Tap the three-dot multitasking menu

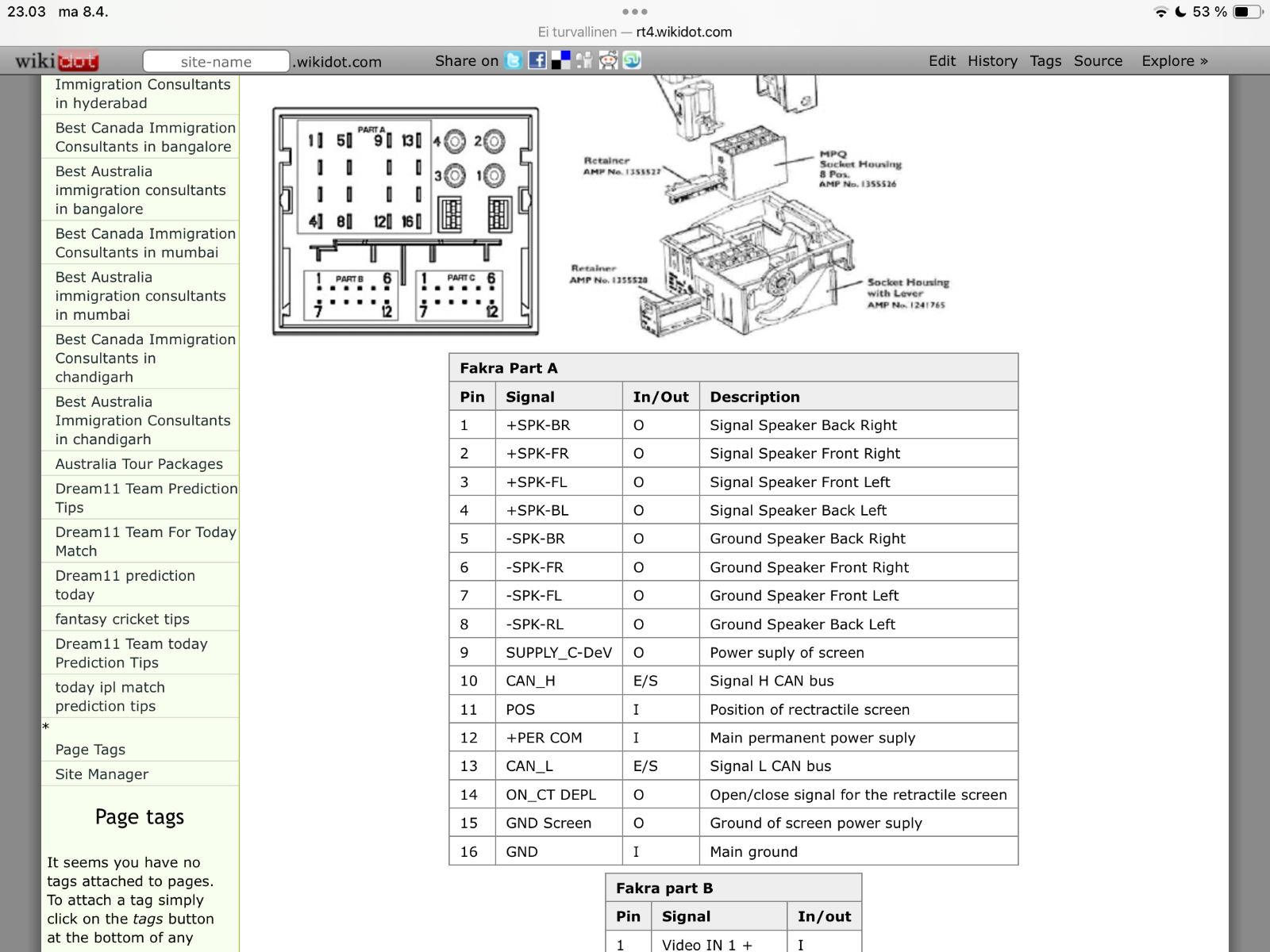(x=635, y=12)
